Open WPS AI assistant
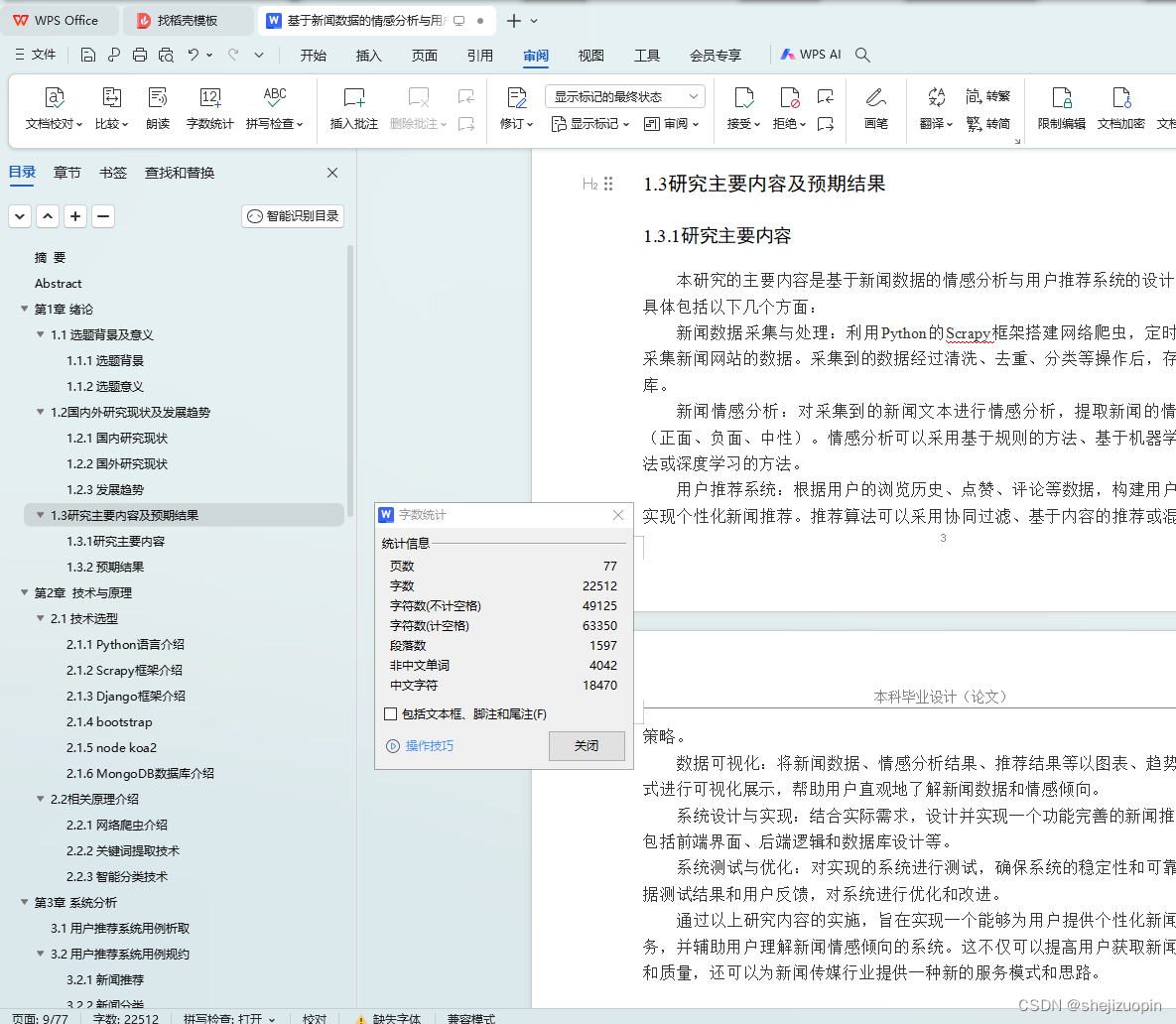The width and height of the screenshot is (1176, 1024). [811, 55]
